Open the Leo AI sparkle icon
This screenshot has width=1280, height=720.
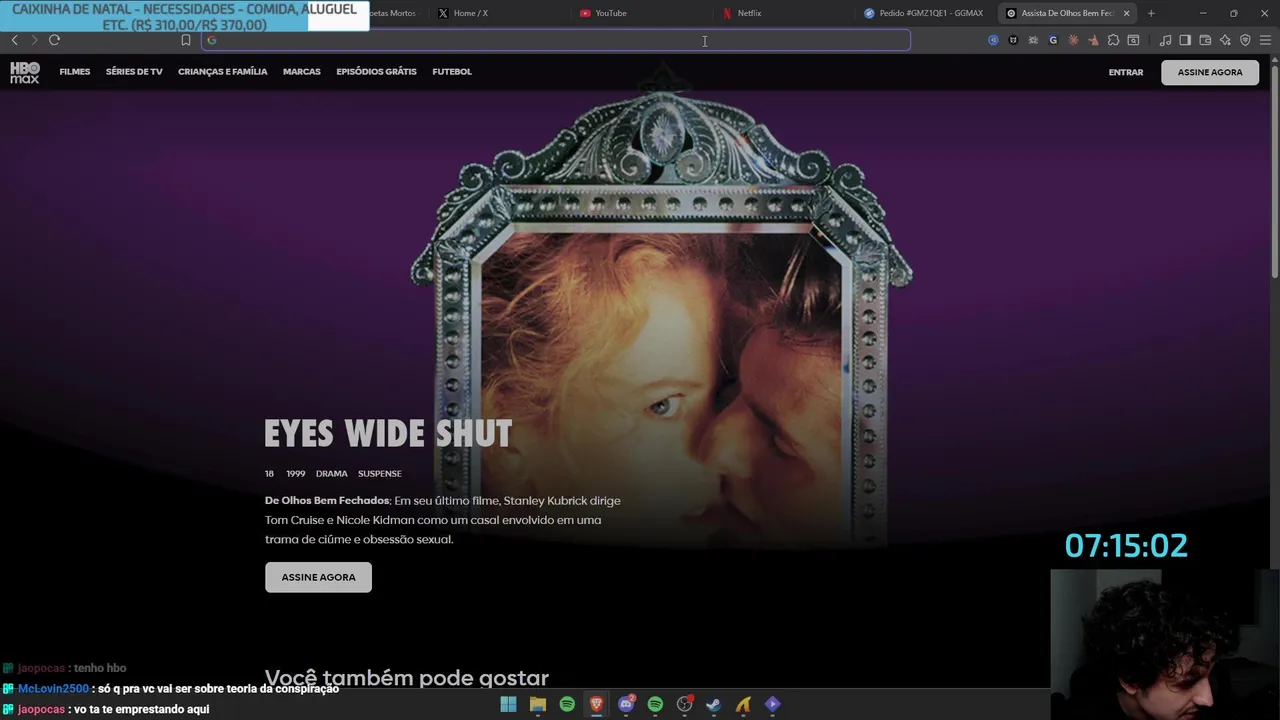[1225, 40]
